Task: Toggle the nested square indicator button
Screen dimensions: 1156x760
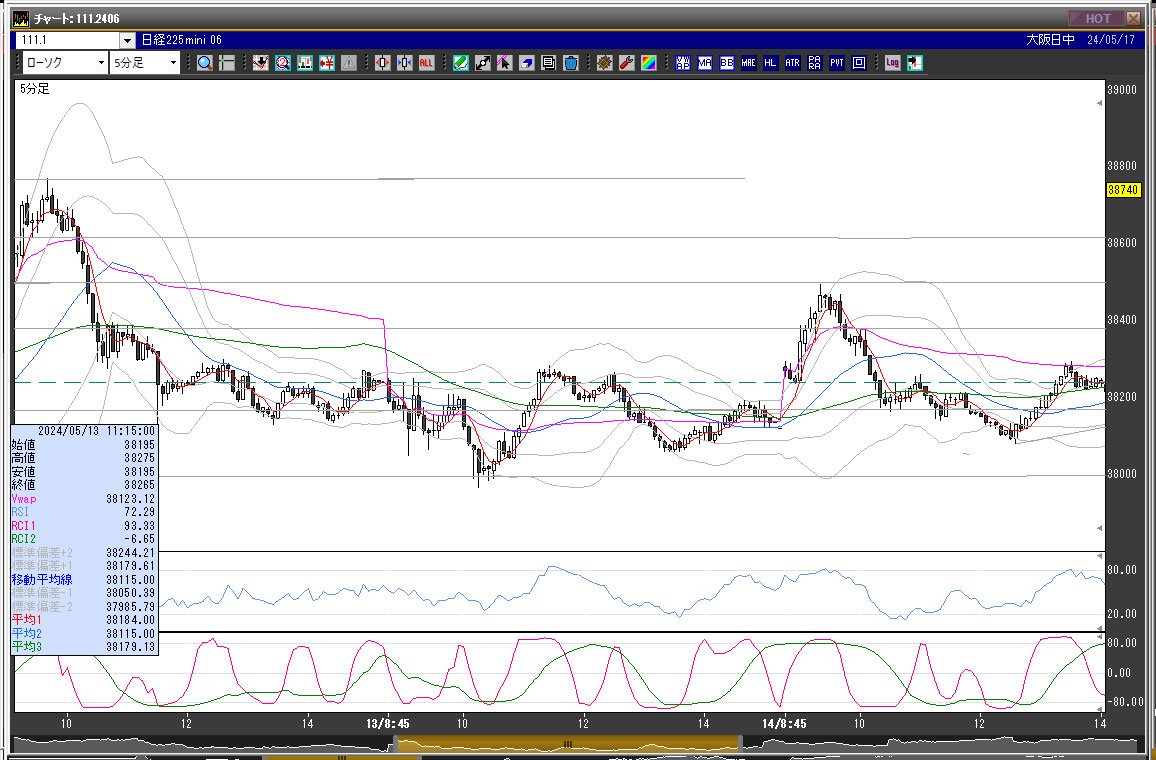Action: point(859,63)
